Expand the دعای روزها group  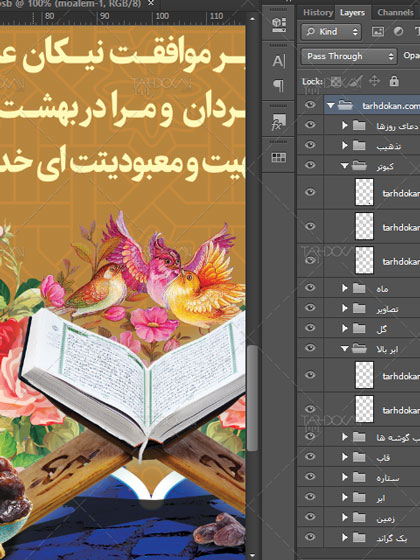tap(345, 125)
